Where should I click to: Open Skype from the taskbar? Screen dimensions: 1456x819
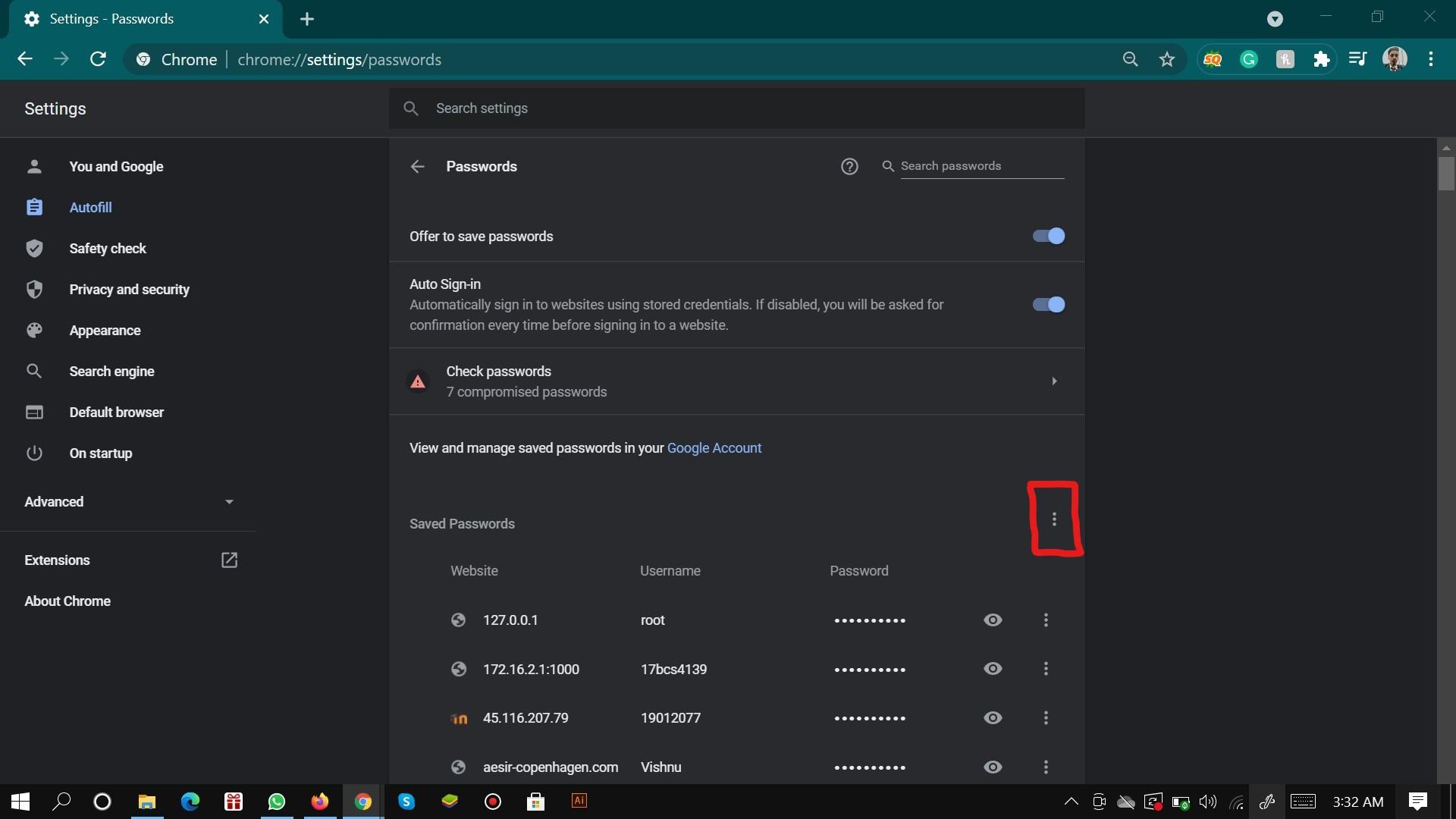(406, 802)
